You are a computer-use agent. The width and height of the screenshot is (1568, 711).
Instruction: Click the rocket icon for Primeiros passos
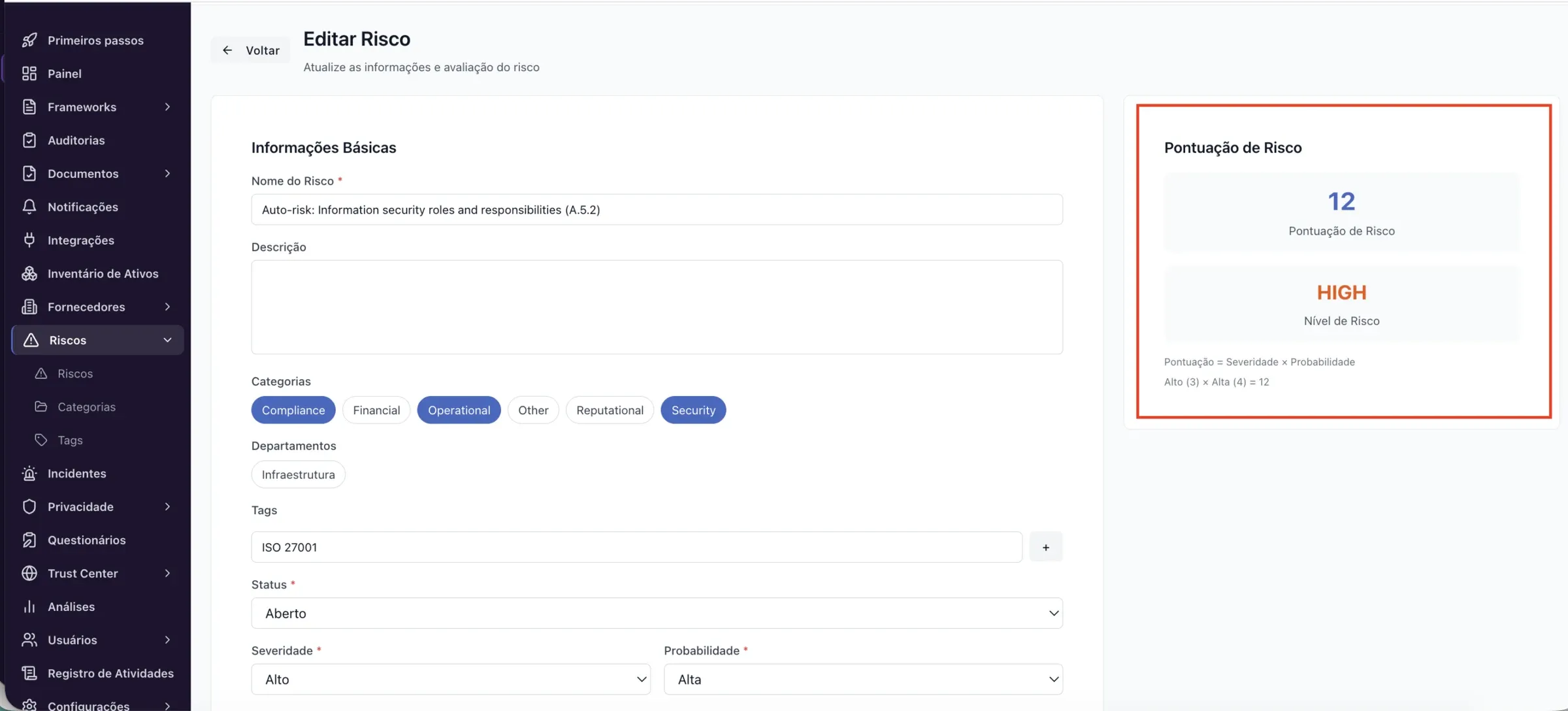pos(29,41)
